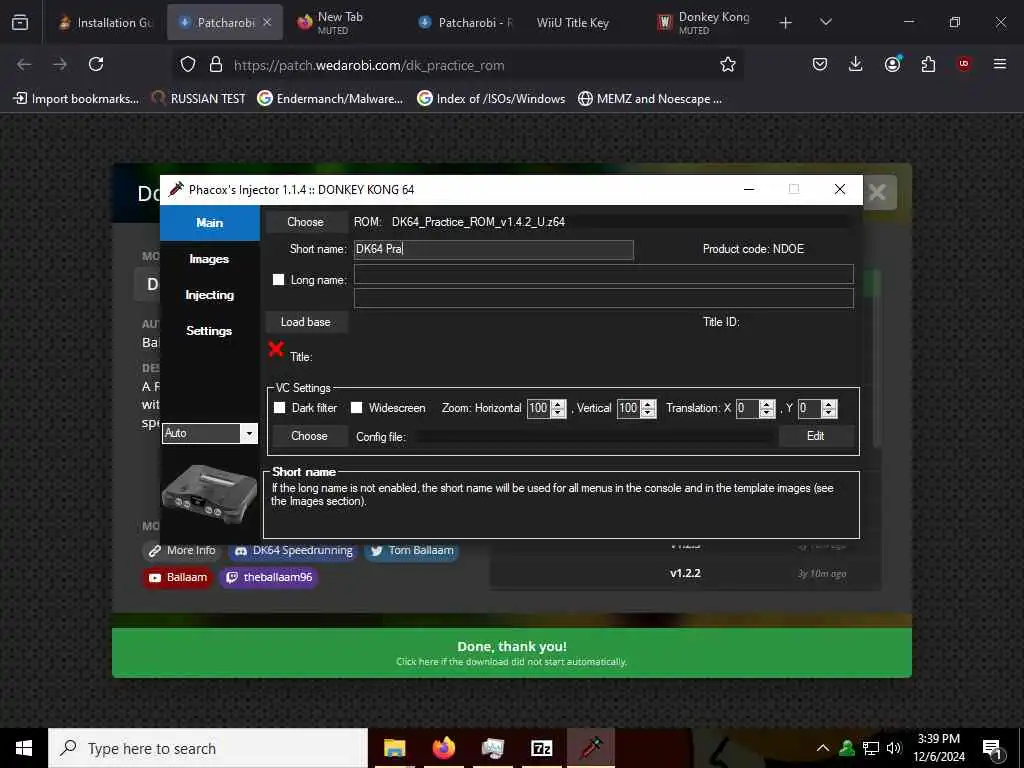
Task: Open the MEMZ and Noescape bookmark
Action: [x=650, y=99]
